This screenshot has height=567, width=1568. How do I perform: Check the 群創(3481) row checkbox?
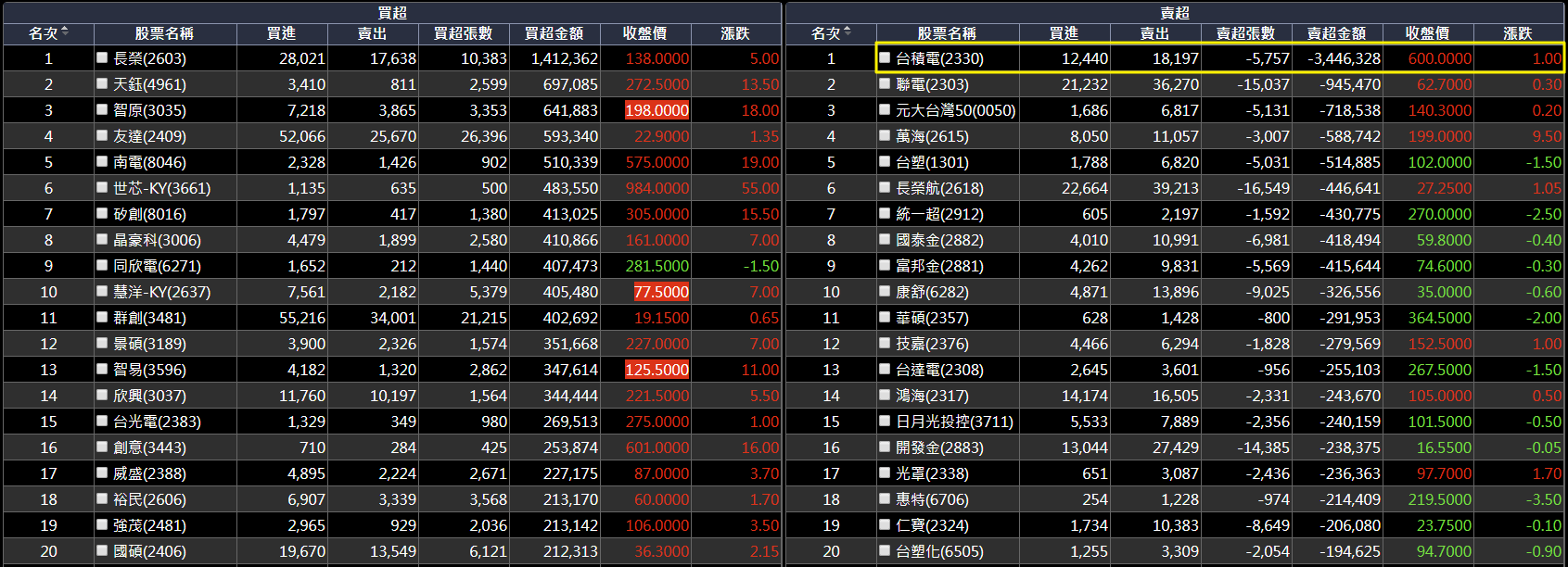[x=102, y=317]
